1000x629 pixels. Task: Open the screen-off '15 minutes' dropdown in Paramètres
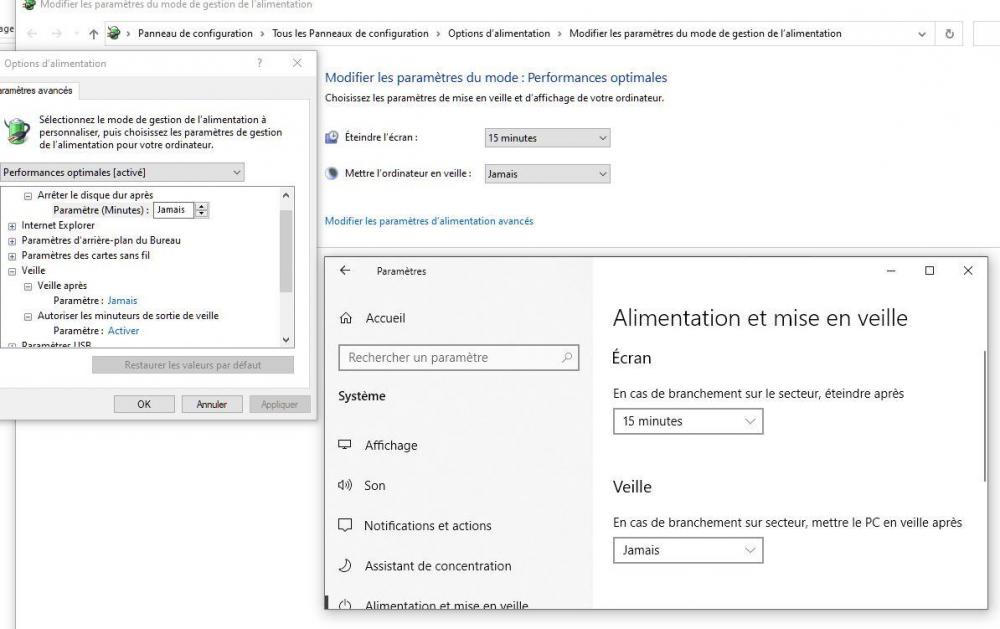[688, 422]
